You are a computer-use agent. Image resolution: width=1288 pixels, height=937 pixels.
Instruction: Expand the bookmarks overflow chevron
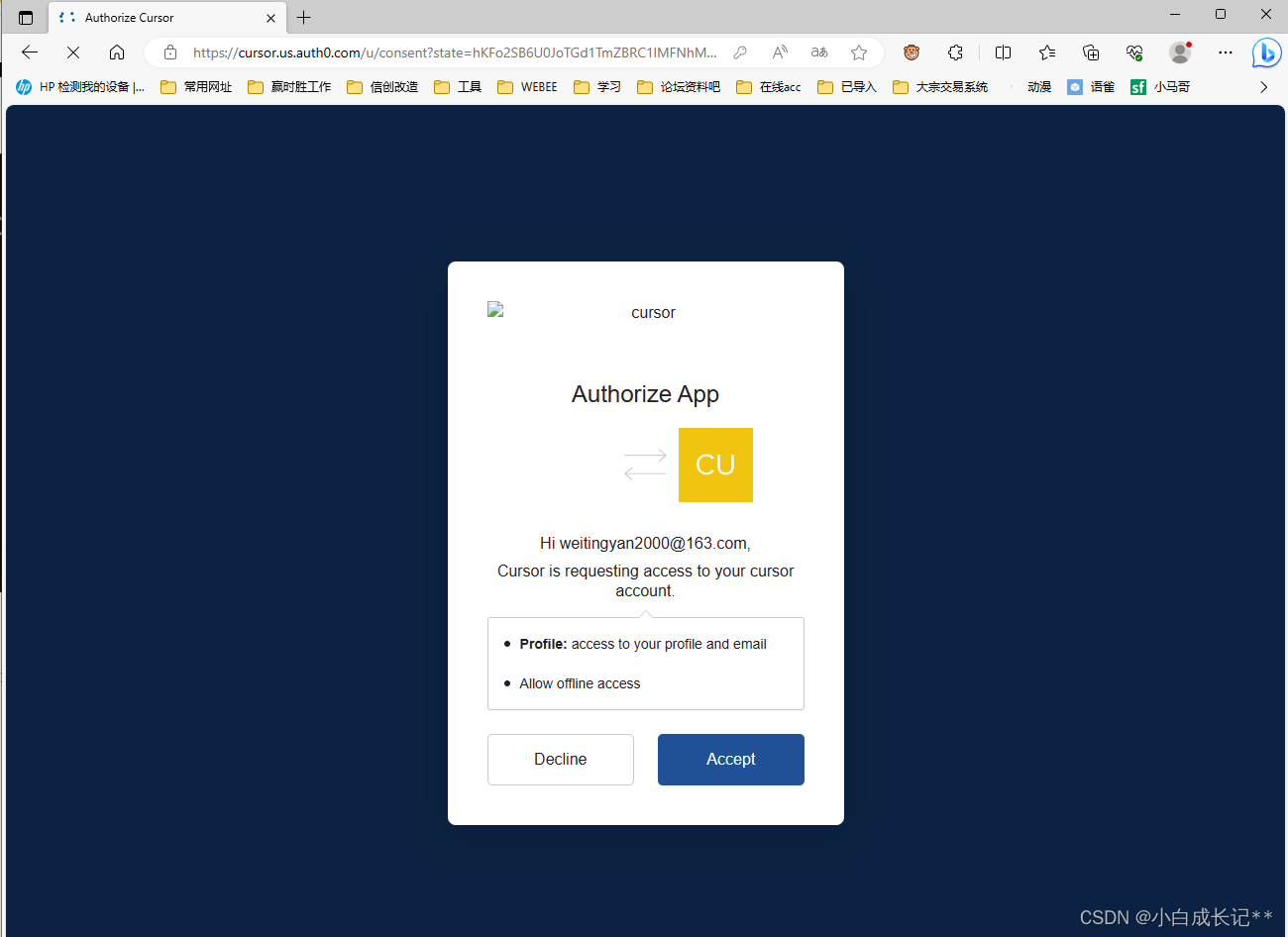point(1263,86)
